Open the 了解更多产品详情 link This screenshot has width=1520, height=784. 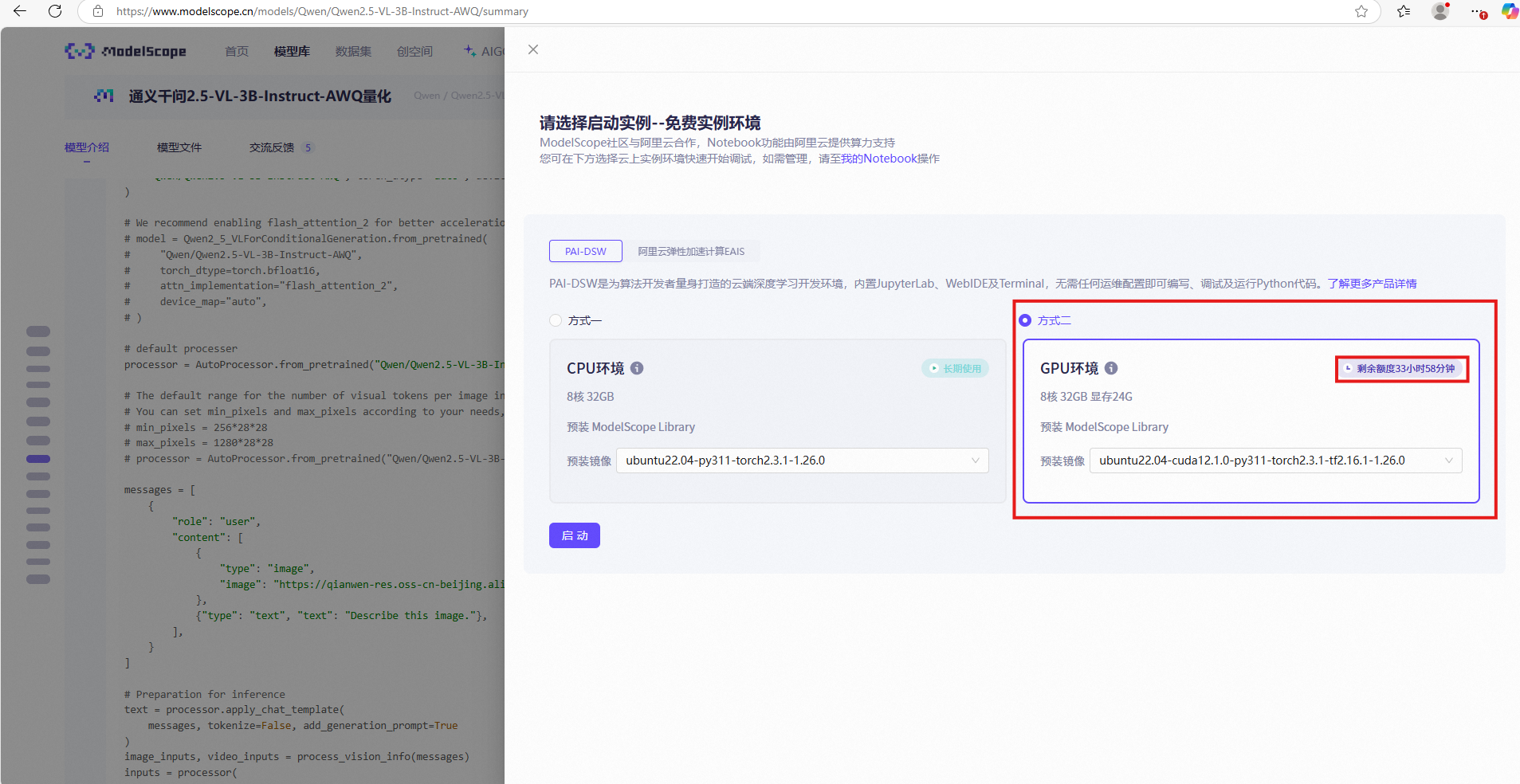click(1372, 284)
